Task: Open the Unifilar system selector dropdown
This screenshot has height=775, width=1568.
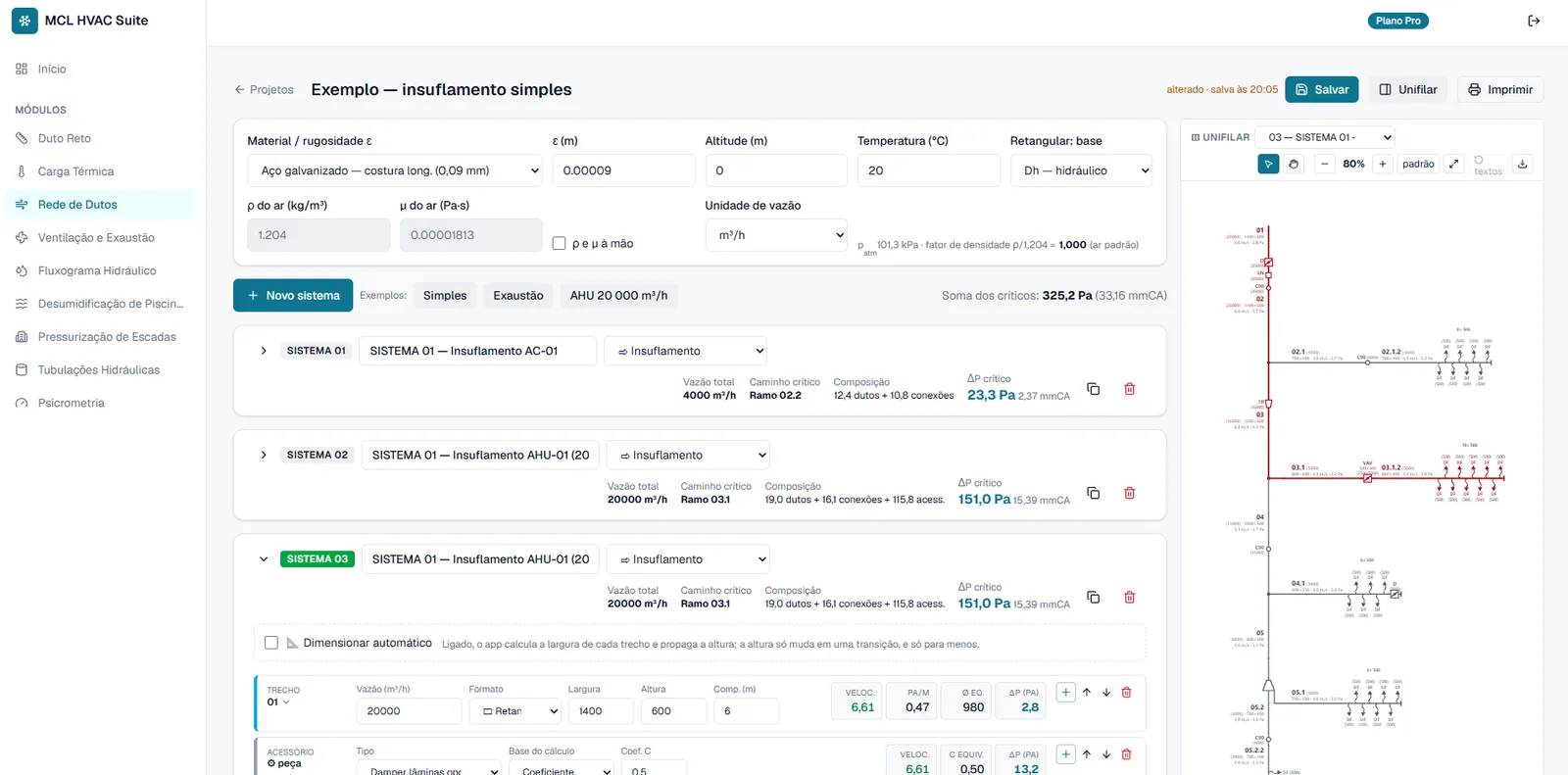Action: tap(1325, 137)
